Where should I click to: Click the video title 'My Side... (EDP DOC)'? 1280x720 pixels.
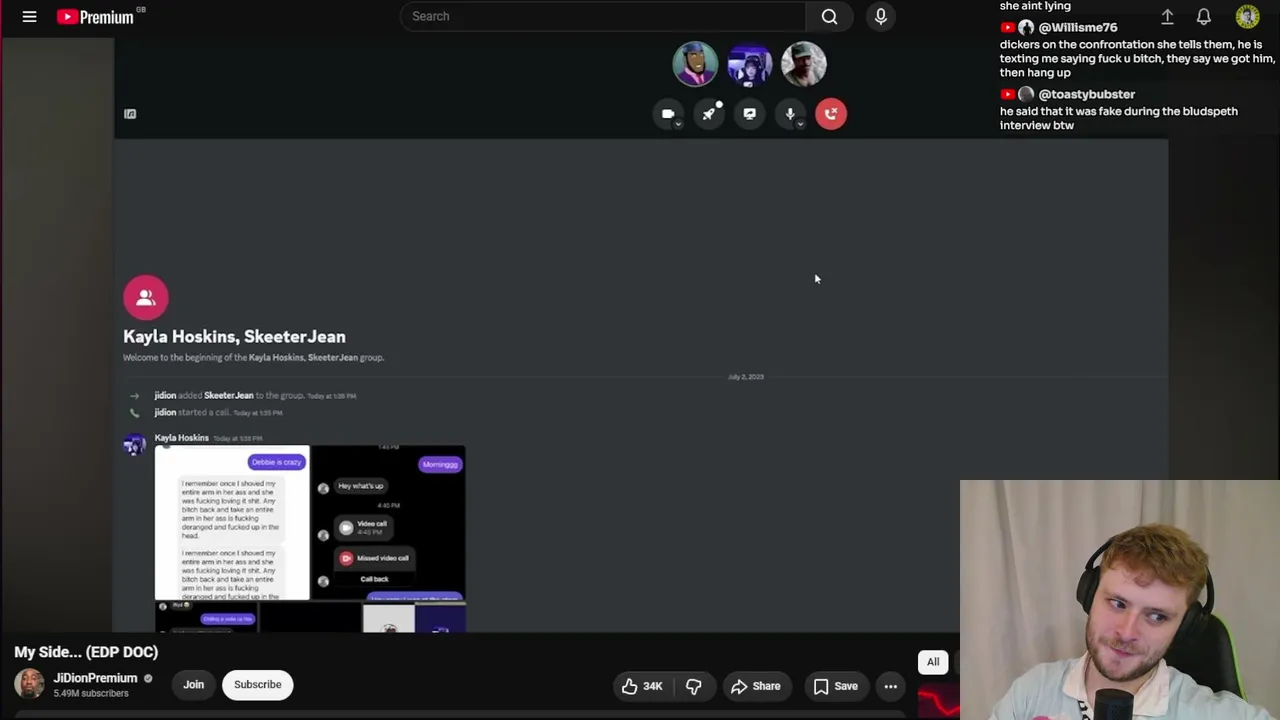click(x=86, y=652)
